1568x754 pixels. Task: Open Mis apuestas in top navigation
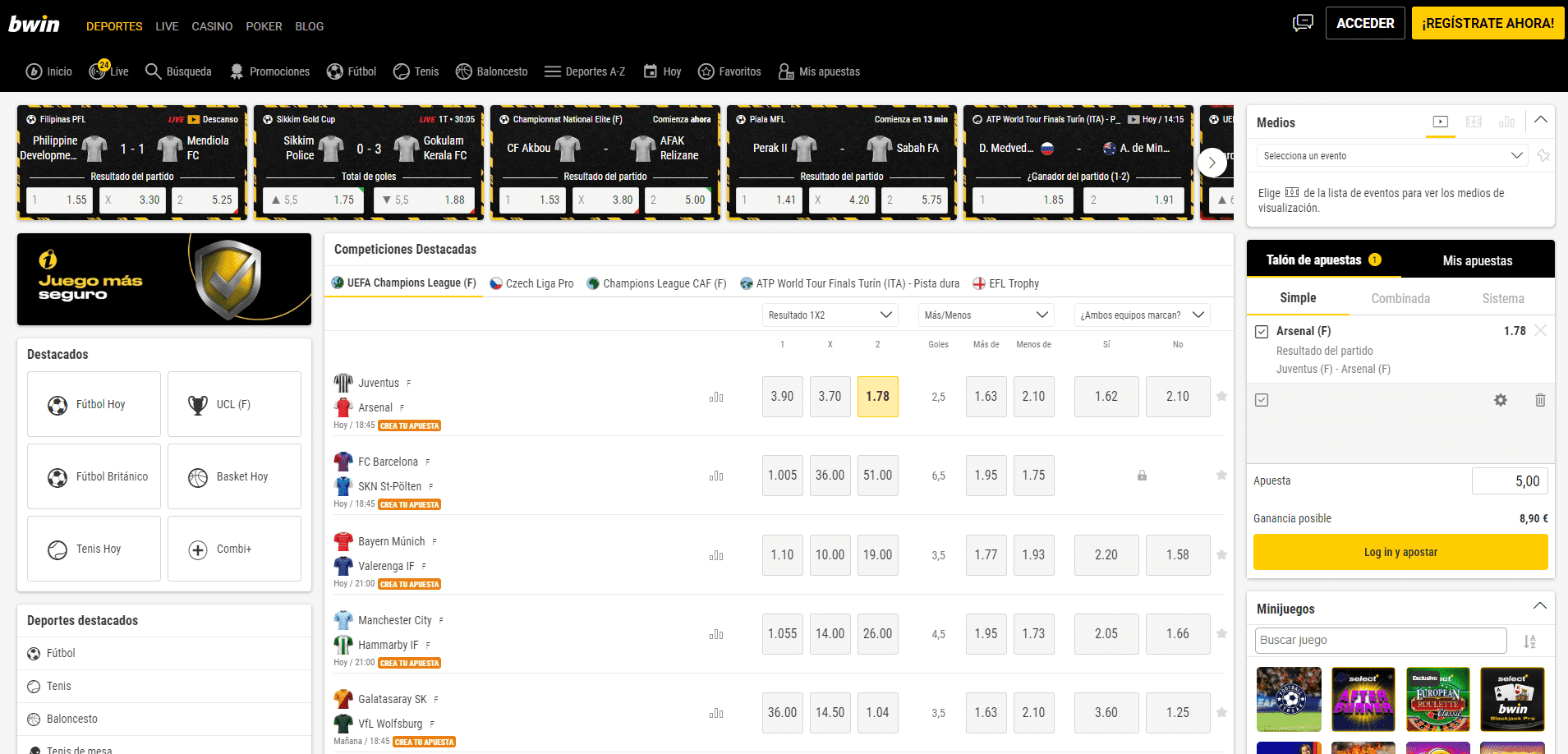pos(819,71)
